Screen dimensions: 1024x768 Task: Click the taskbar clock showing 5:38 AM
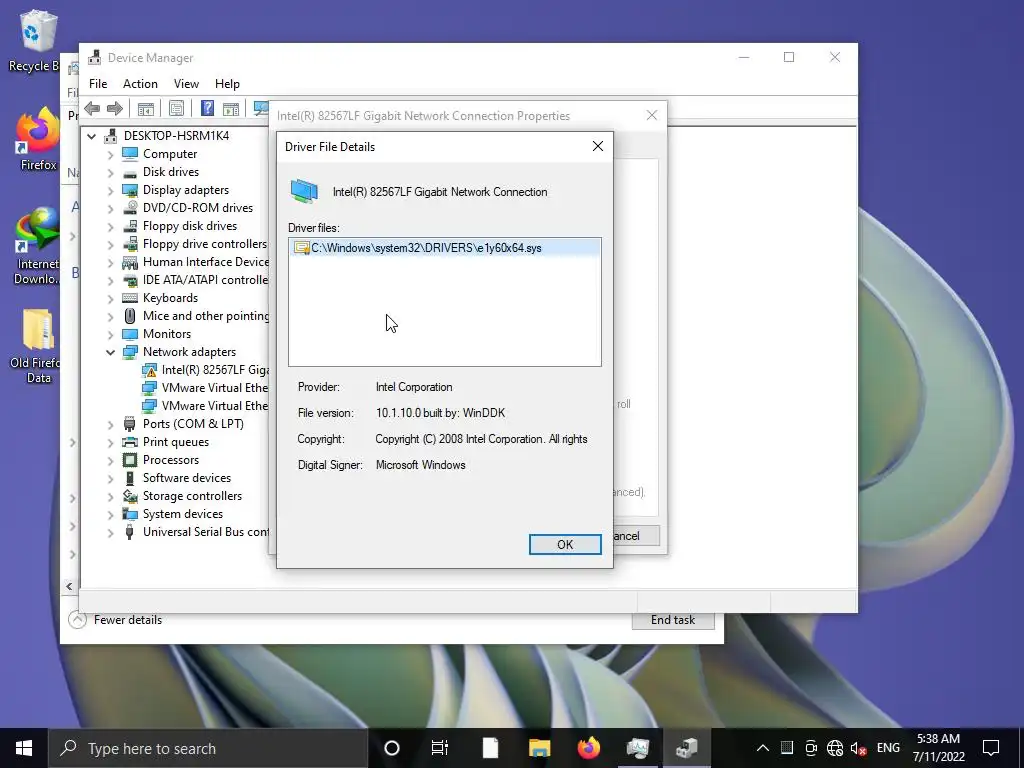coord(938,748)
